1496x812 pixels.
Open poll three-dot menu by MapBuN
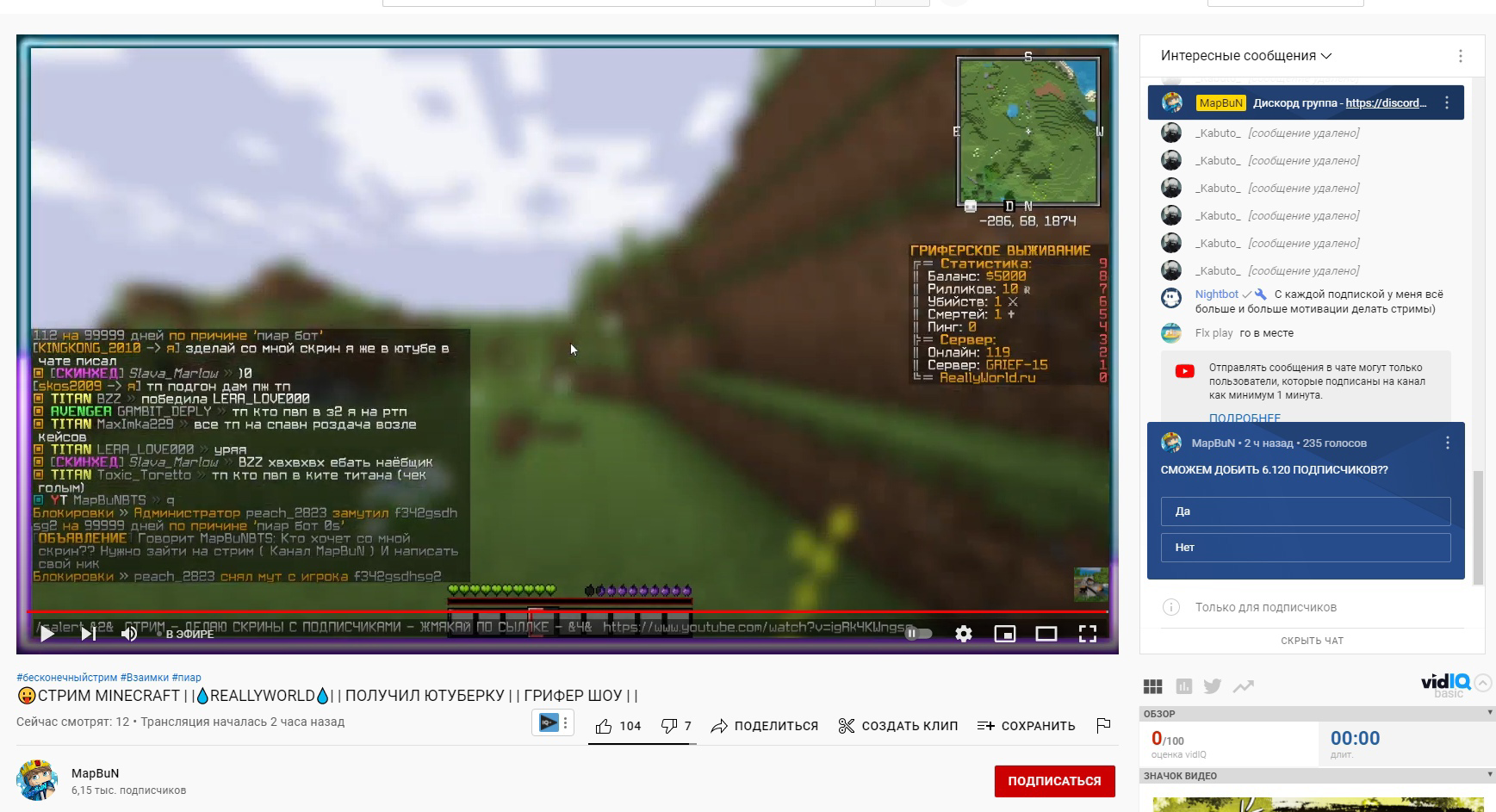(x=1448, y=443)
